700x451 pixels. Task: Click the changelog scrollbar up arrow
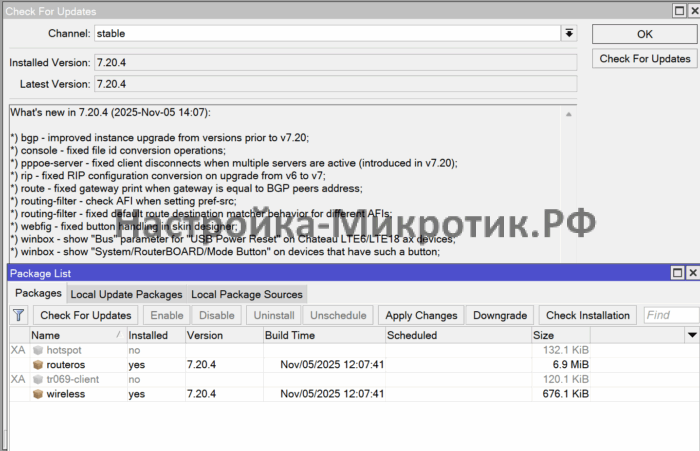pyautogui.click(x=569, y=113)
